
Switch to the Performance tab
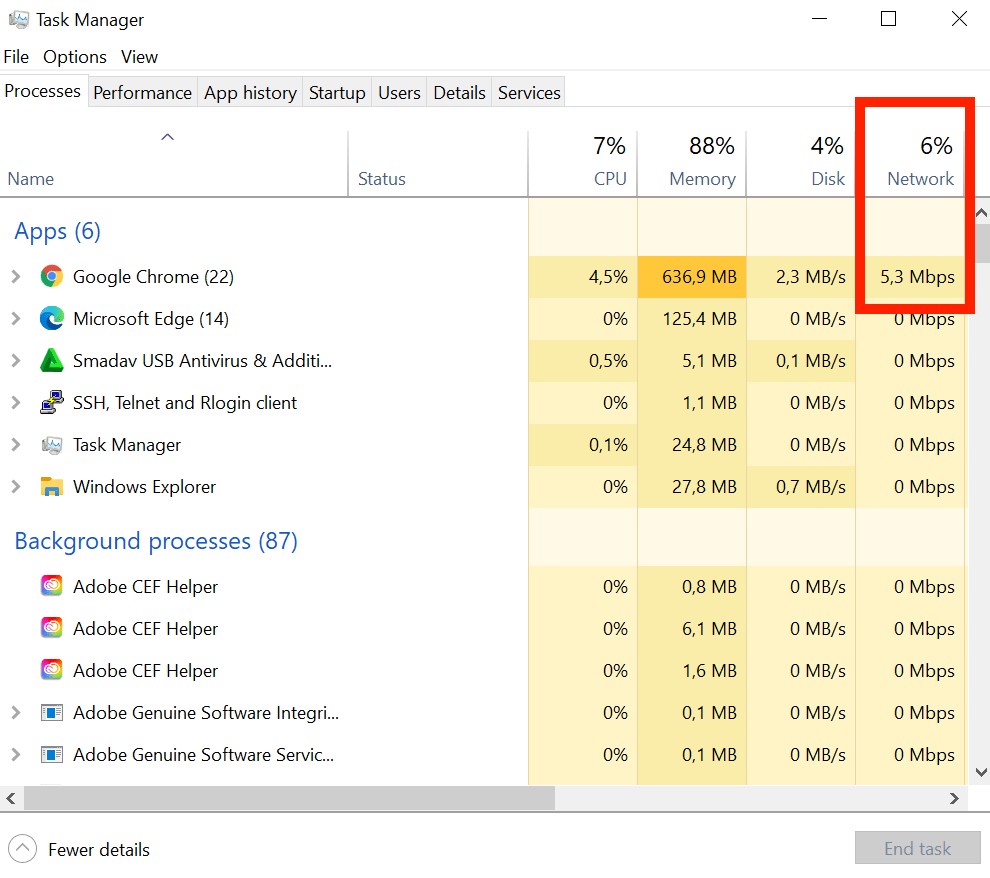(143, 93)
